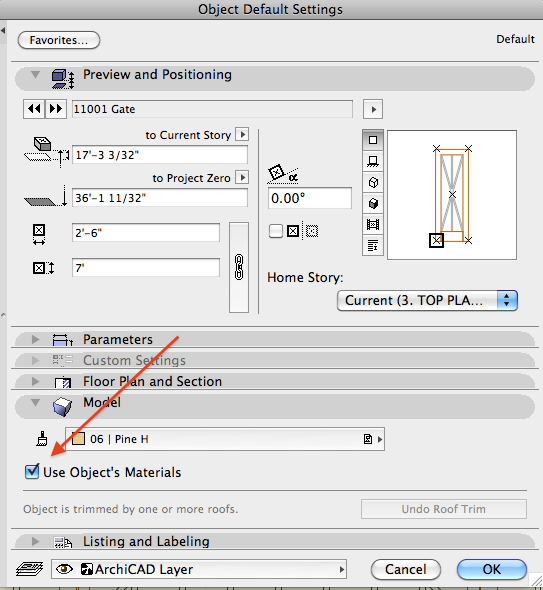The image size is (543, 590).
Task: Click the previous library part arrows
Action: tap(34, 109)
